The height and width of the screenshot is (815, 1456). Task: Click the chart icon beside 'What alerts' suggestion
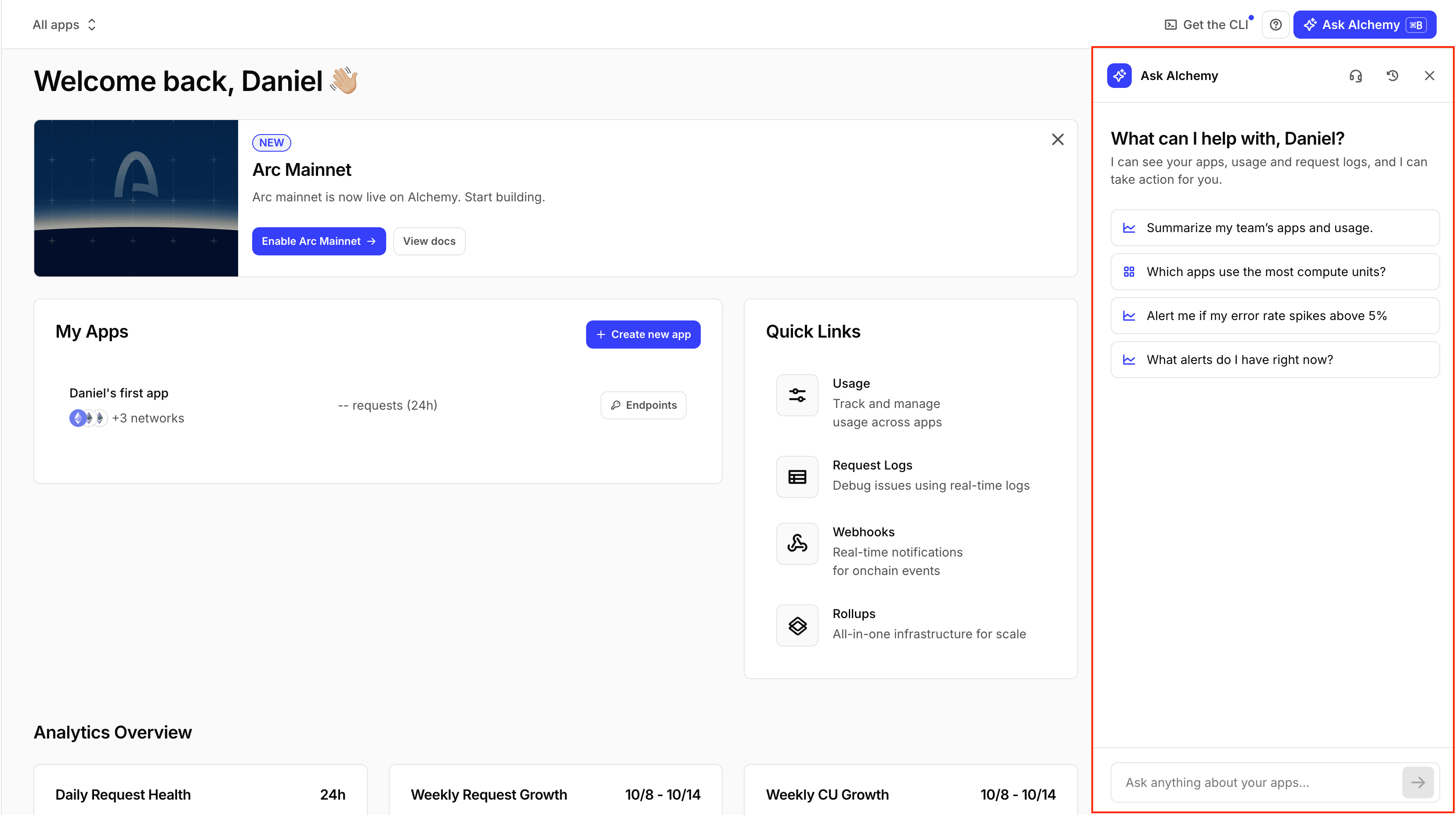pos(1129,360)
